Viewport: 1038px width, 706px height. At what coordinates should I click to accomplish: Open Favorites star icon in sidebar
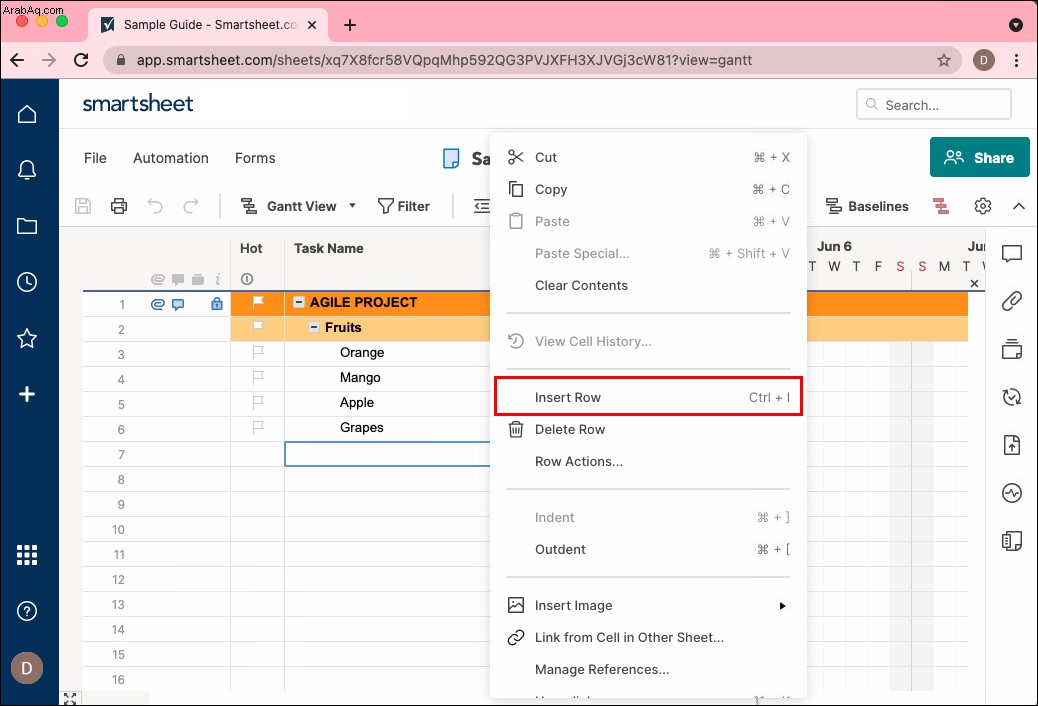[26, 338]
